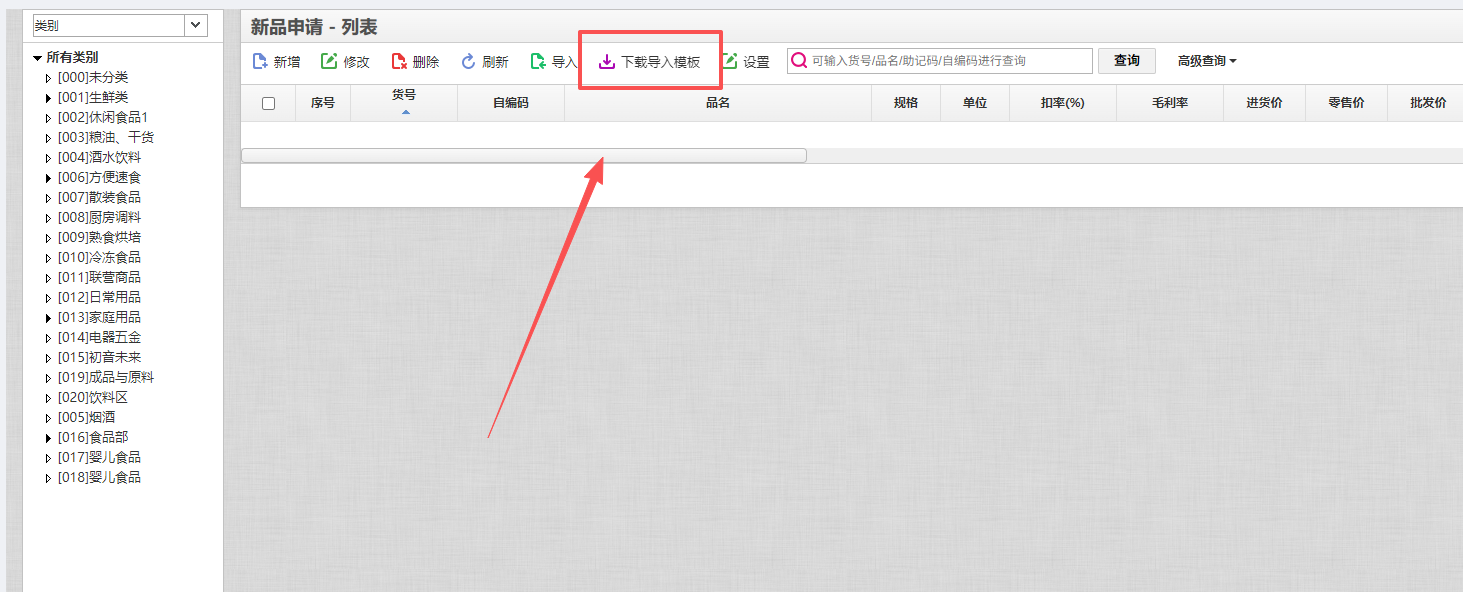Viewport: 1463px width, 592px height.
Task: Click the horizontal scrollbar under the table
Action: pos(523,155)
